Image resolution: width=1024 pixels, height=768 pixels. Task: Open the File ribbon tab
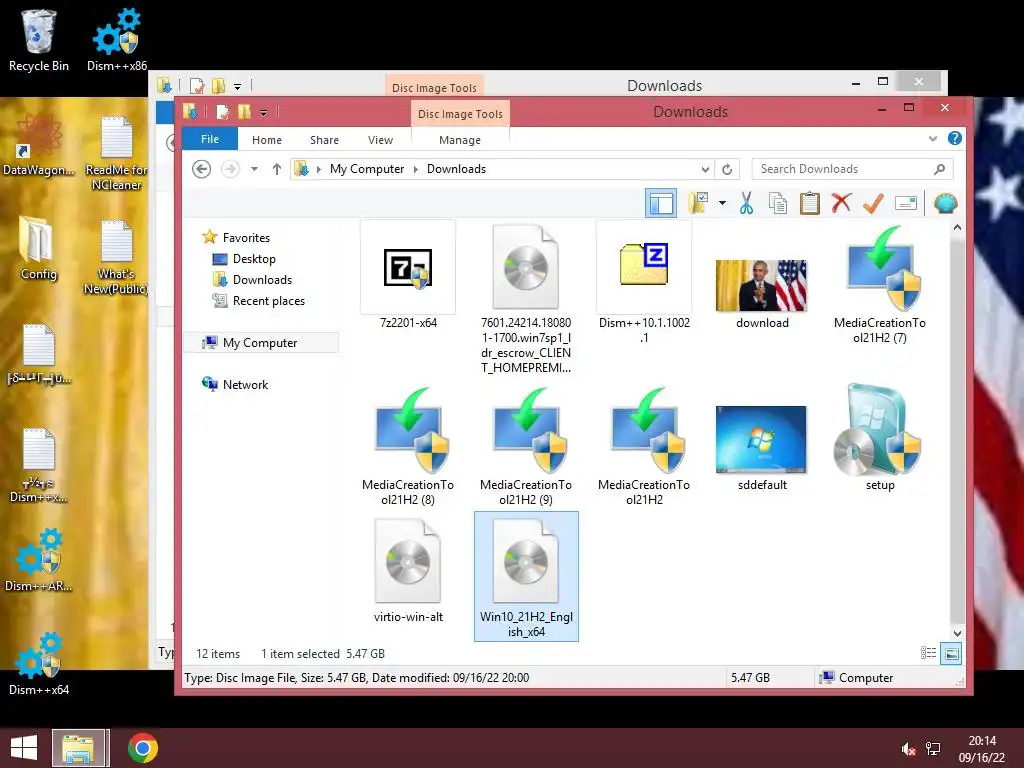210,139
